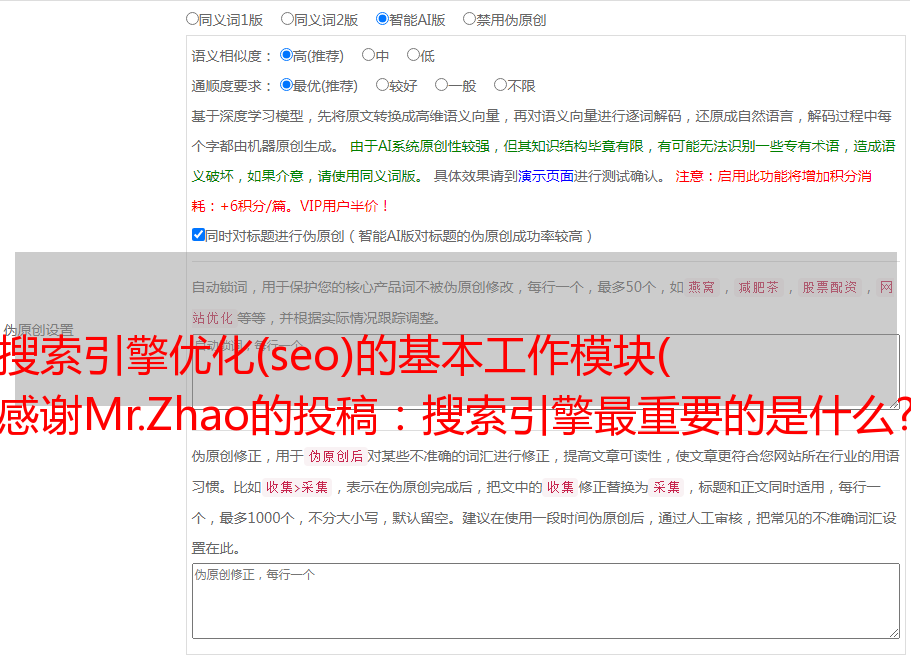
Task: Click the 收集>采集 example code
Action: (297, 487)
